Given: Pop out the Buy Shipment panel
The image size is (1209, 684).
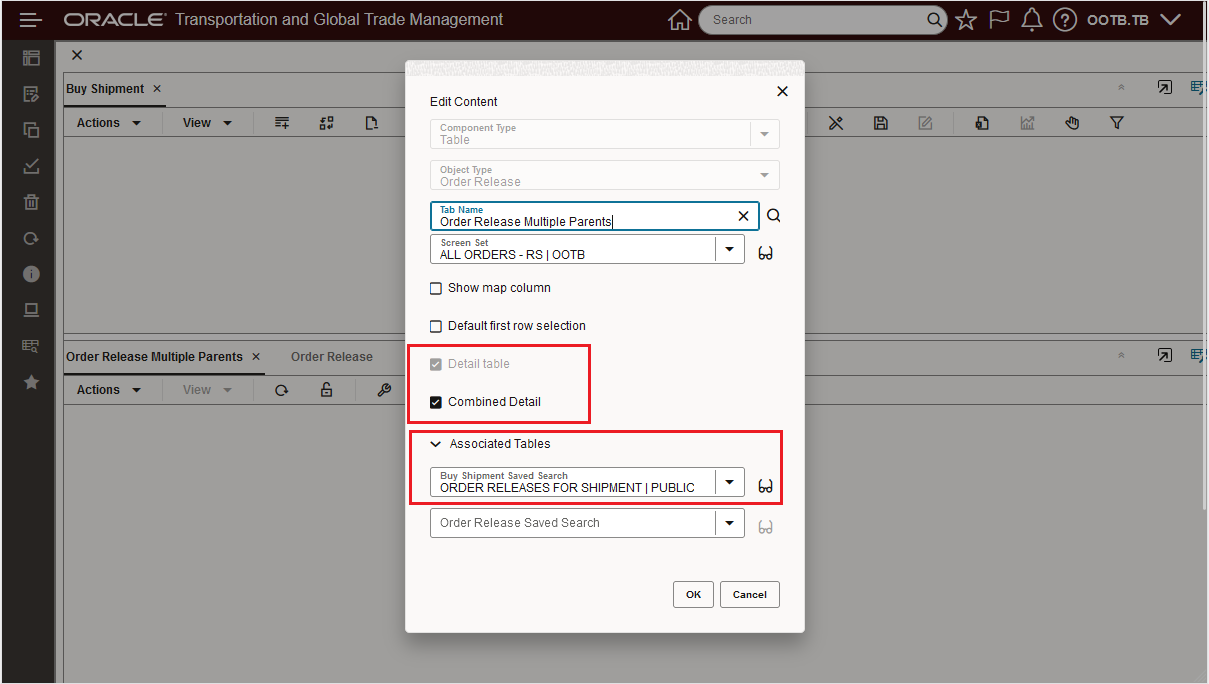Looking at the screenshot, I should point(1164,88).
